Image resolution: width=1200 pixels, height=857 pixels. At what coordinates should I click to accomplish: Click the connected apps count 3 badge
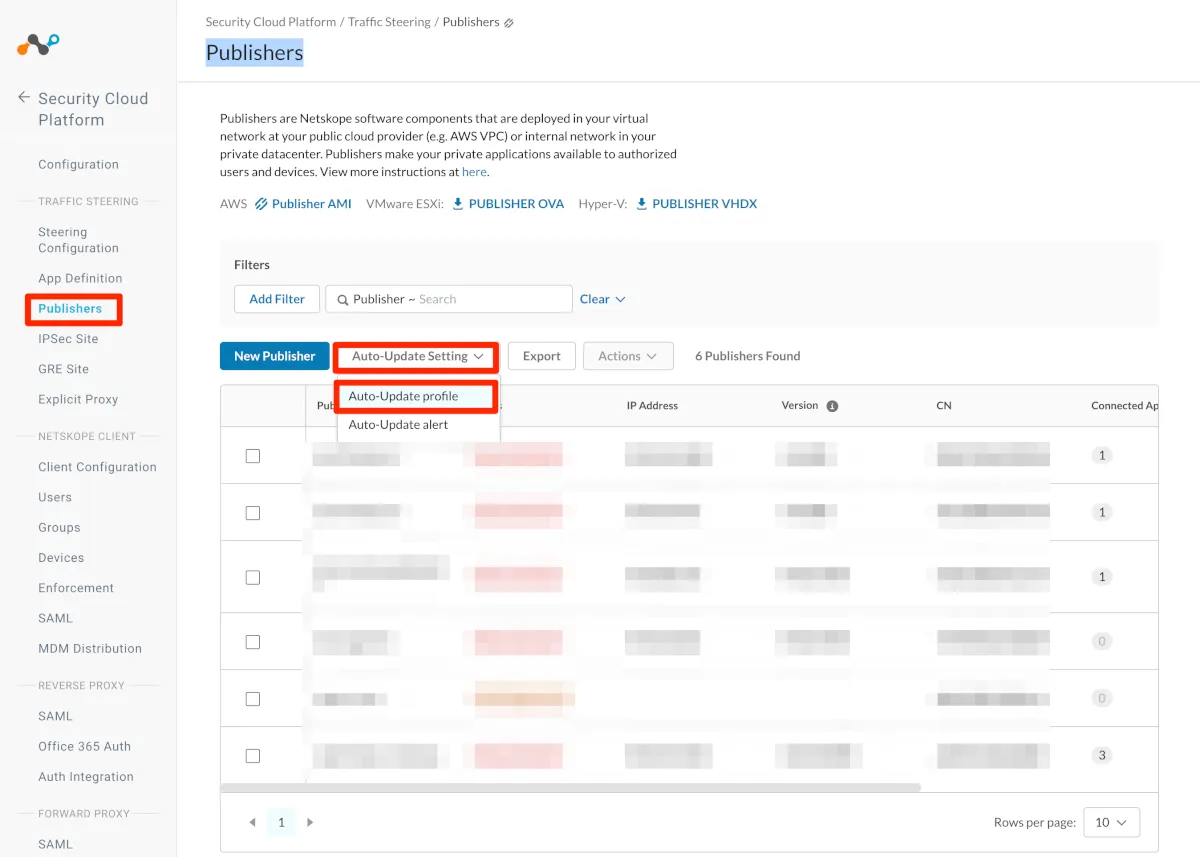coord(1102,755)
